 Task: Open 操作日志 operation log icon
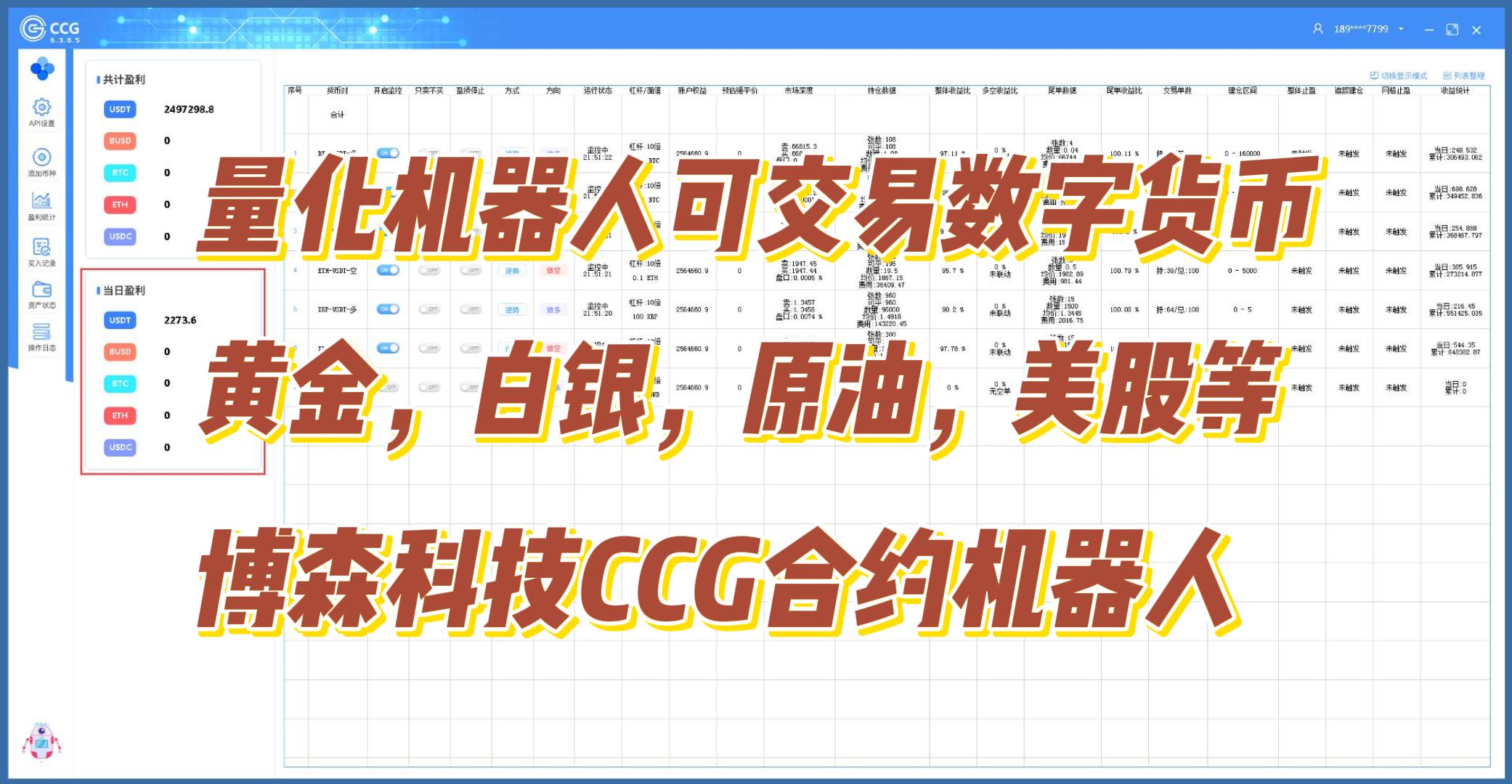coord(41,332)
